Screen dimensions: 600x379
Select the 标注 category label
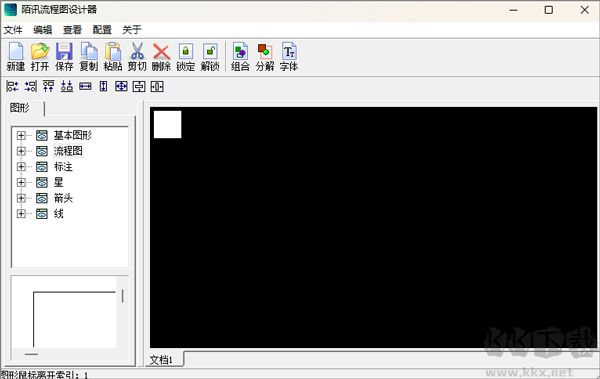click(x=63, y=167)
